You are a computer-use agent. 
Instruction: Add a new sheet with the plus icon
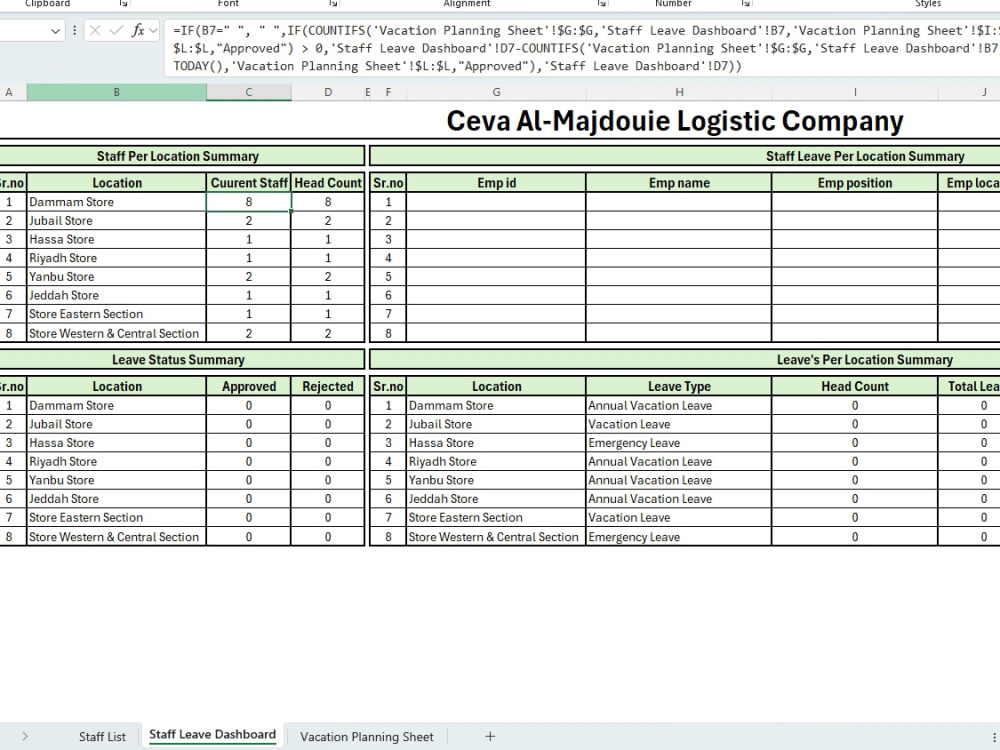coord(490,737)
